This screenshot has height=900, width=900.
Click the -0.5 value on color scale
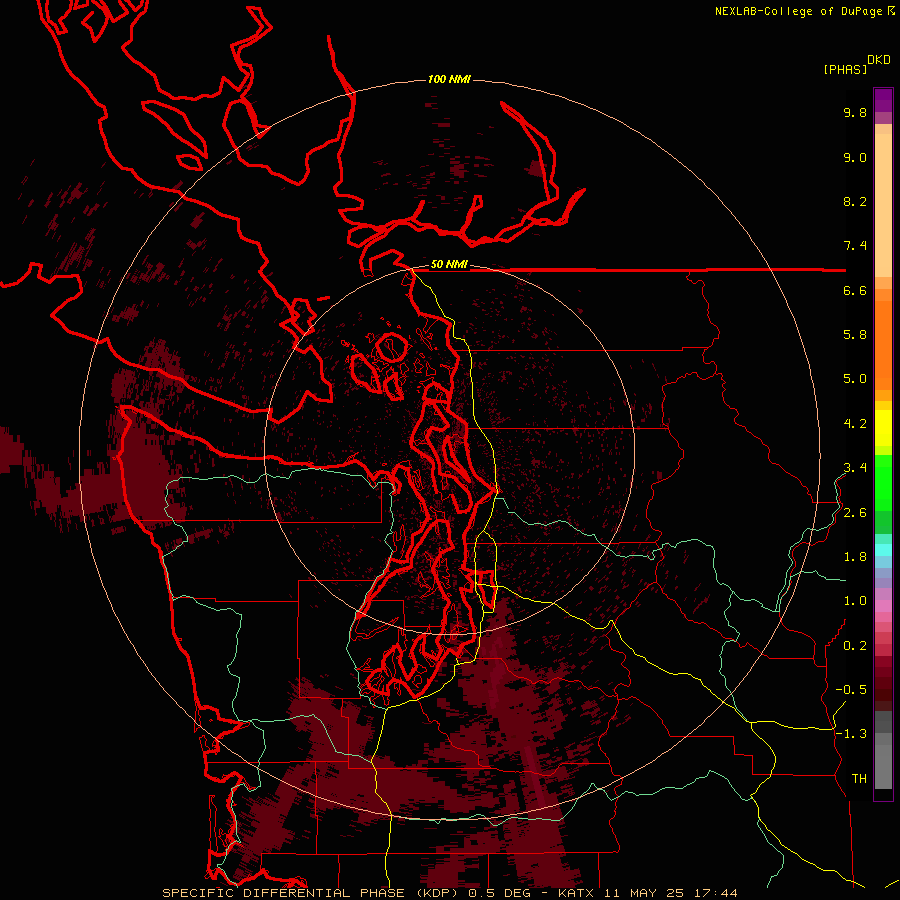click(851, 690)
